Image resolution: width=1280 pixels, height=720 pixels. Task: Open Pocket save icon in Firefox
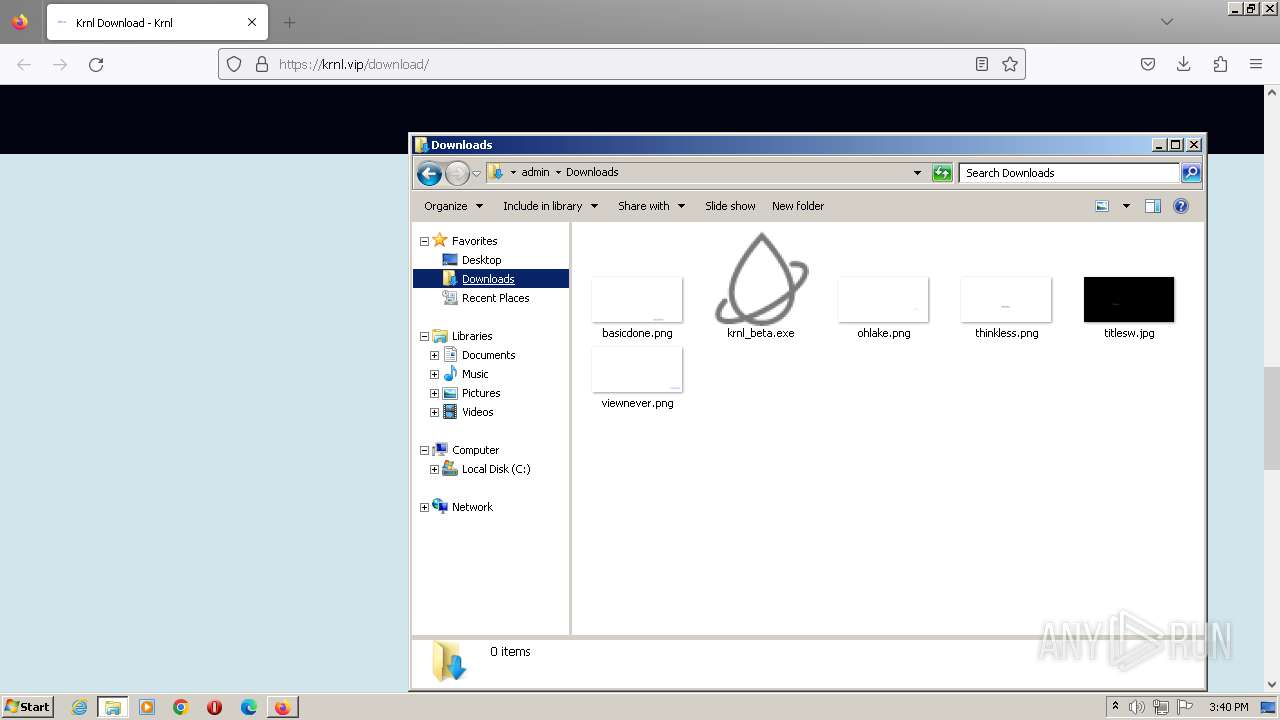1148,64
